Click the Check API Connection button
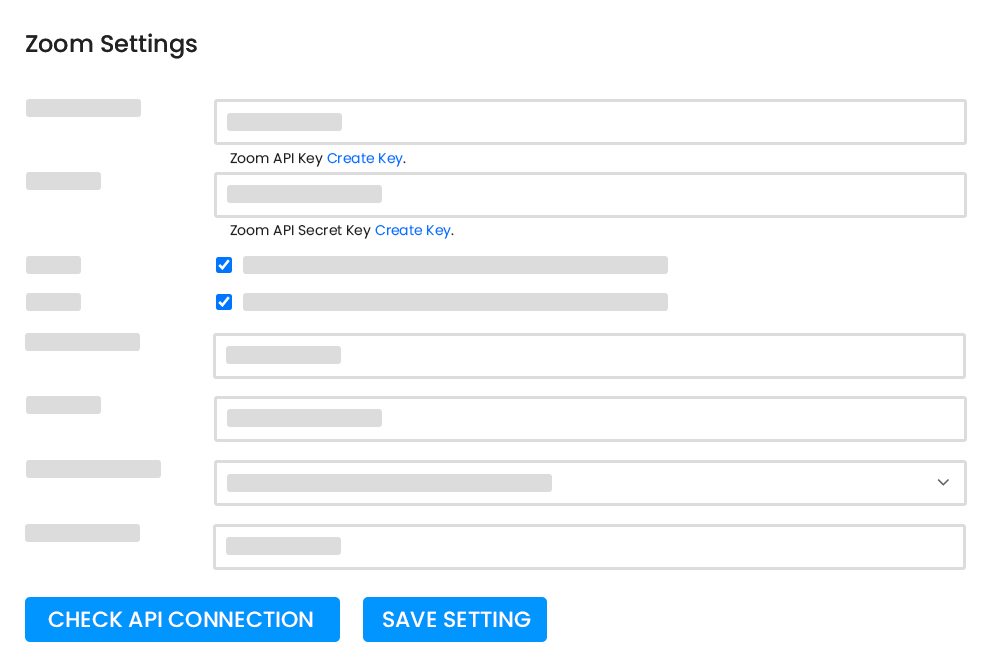This screenshot has width=1000, height=667. click(x=182, y=619)
